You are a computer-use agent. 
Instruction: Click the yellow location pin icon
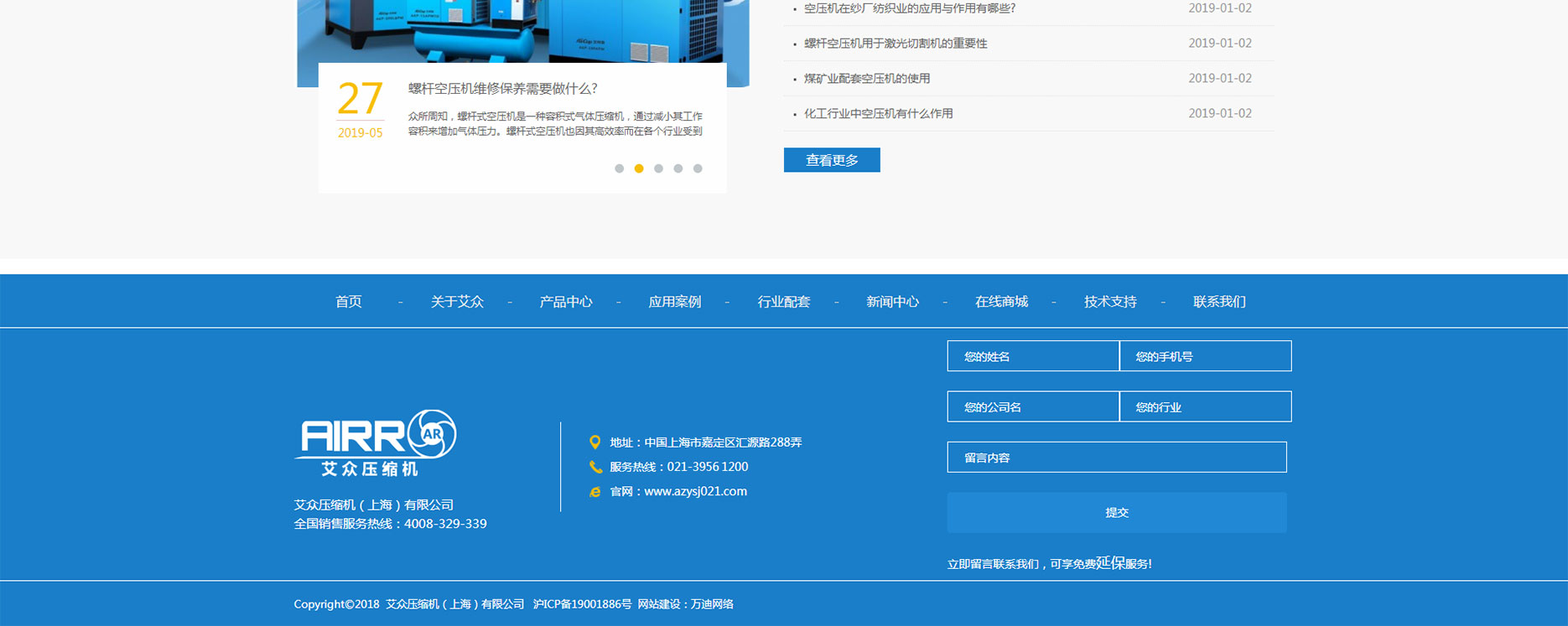click(x=594, y=442)
